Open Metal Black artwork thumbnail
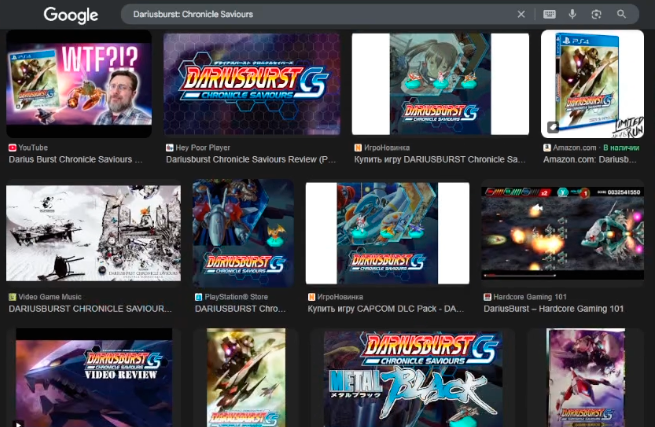This screenshot has height=427, width=655. pyautogui.click(x=413, y=377)
